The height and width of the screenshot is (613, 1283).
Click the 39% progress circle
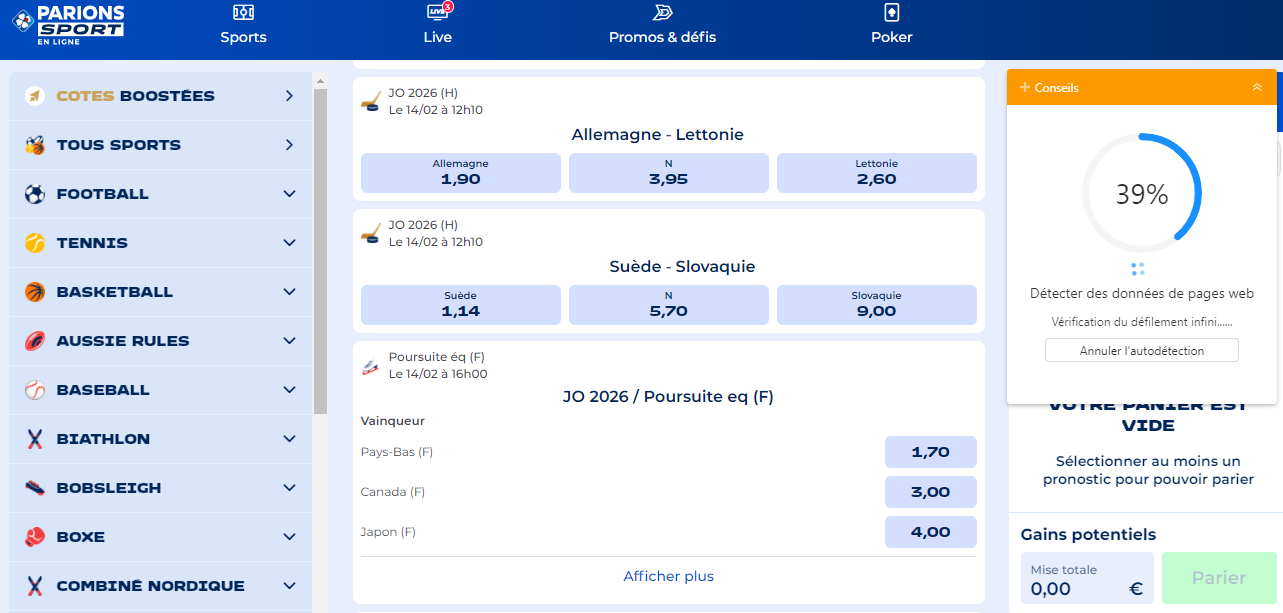click(x=1142, y=193)
